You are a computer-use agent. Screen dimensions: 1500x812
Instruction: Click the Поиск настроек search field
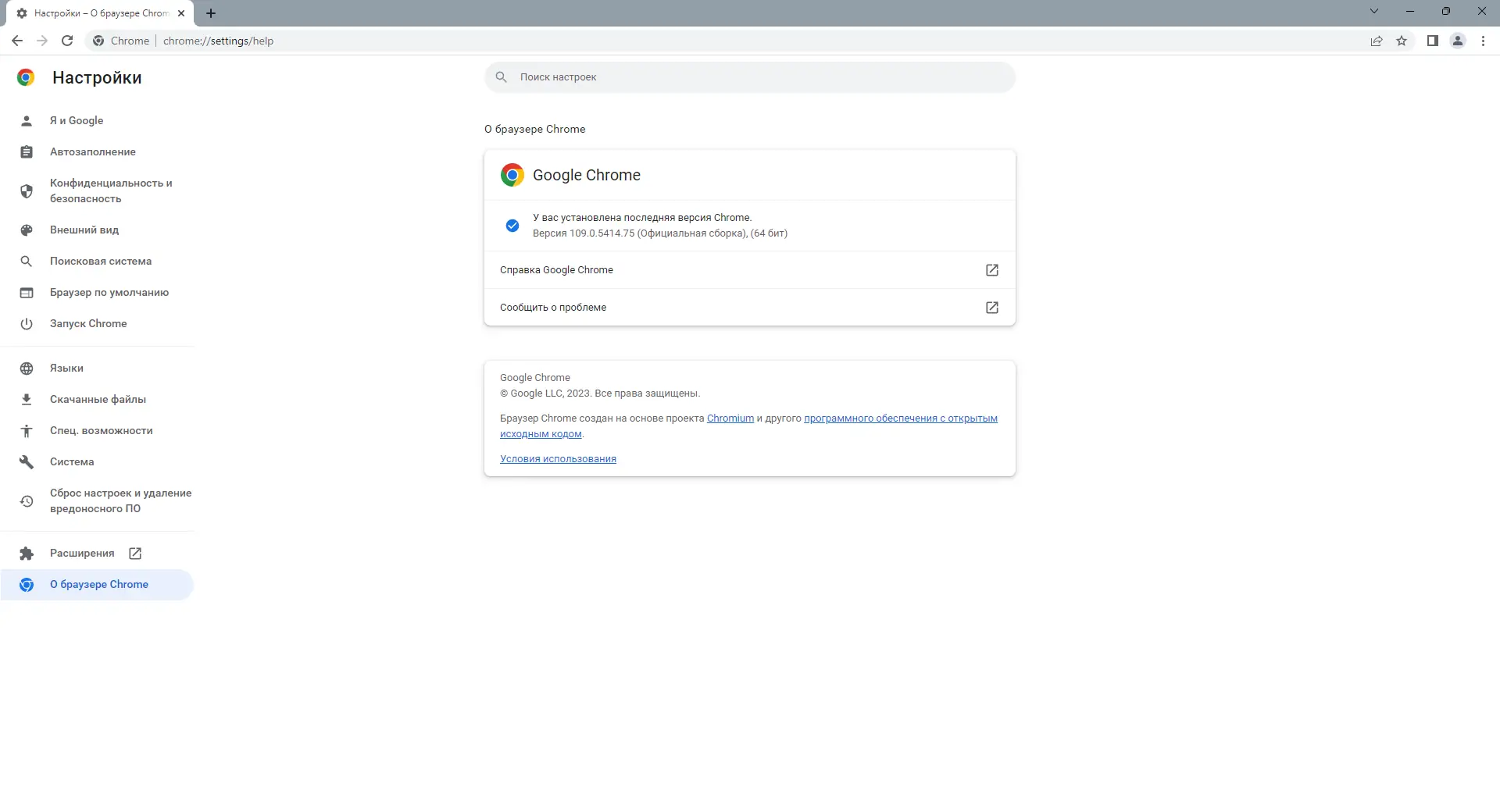pos(750,77)
